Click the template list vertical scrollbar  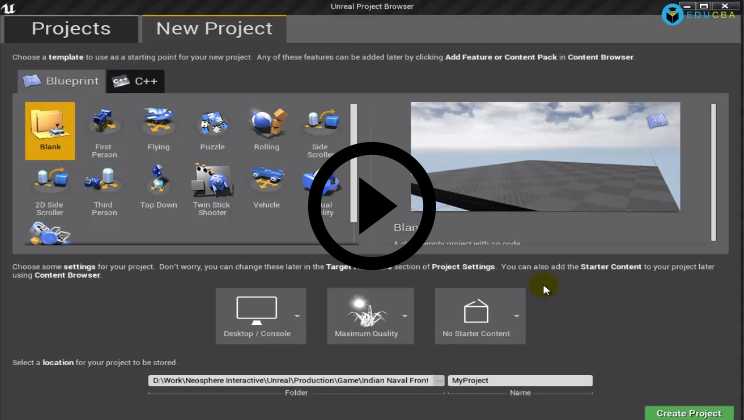pos(353,163)
